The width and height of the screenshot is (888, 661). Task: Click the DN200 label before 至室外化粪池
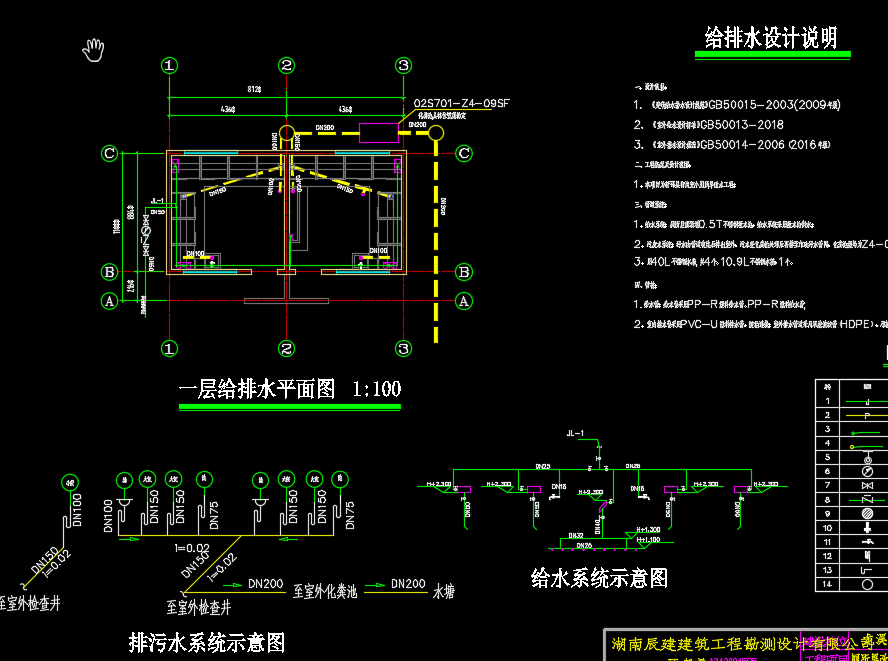266,584
